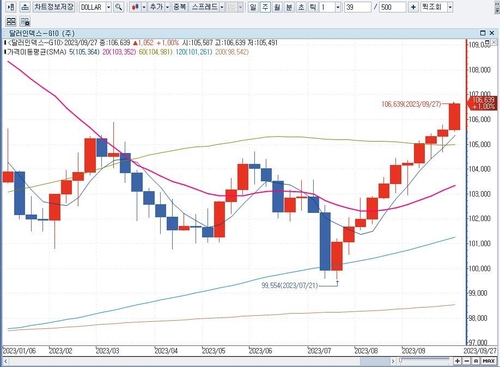Switch to second period 초
The height and width of the screenshot is (367, 500).
tap(301, 7)
